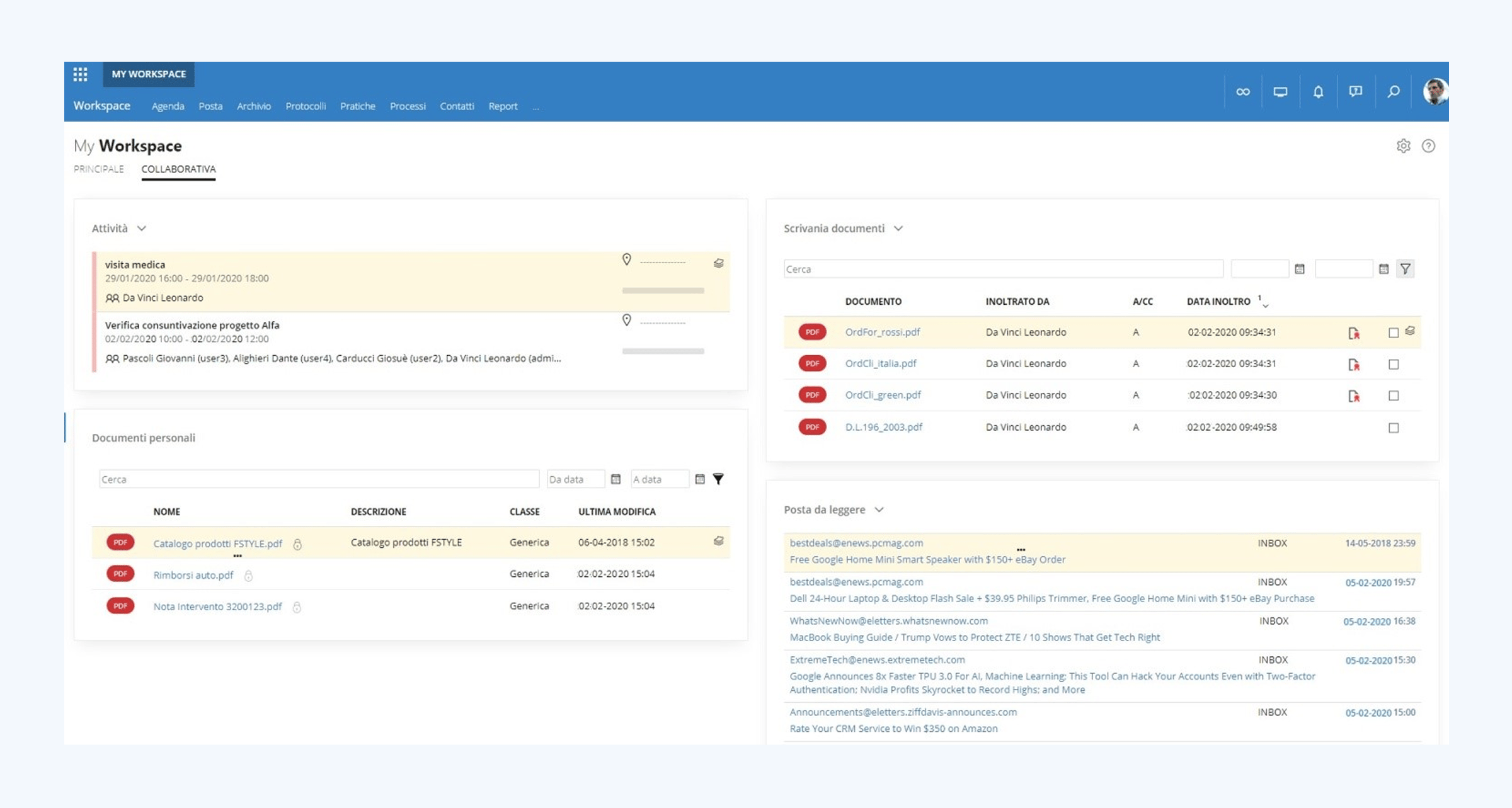Screen dimensions: 1512x808
Task: Open A data calendar in Documenti personali
Action: click(699, 479)
